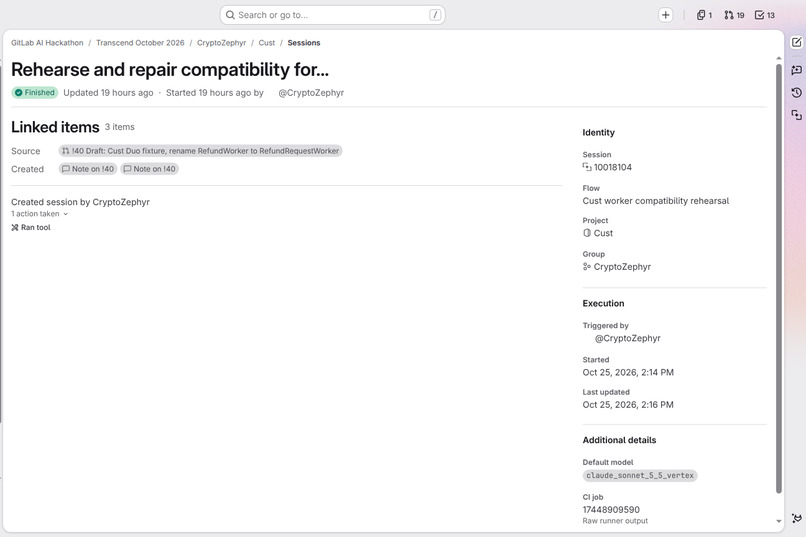Open CryptoZephyr group link
This screenshot has width=806, height=537.
coord(622,267)
